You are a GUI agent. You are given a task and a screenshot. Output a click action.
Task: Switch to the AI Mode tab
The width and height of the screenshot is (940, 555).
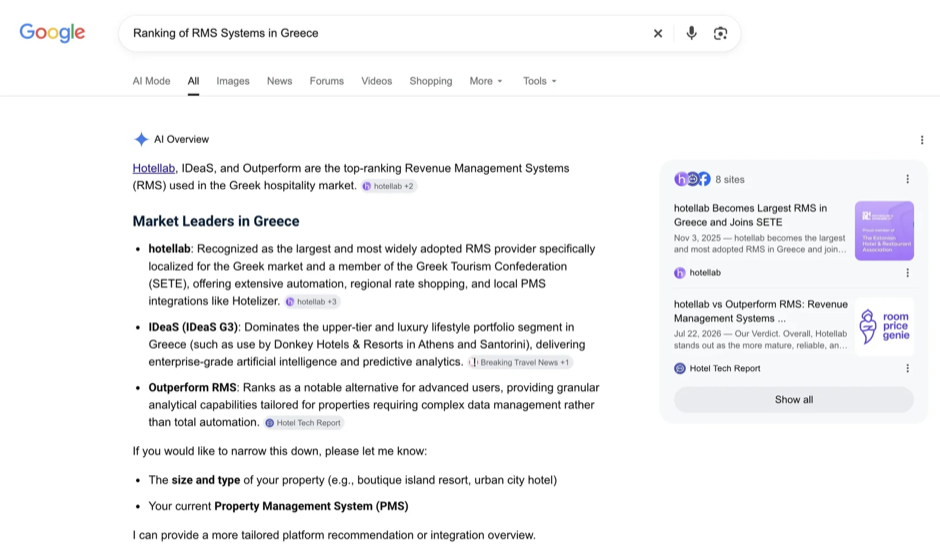[x=151, y=81]
